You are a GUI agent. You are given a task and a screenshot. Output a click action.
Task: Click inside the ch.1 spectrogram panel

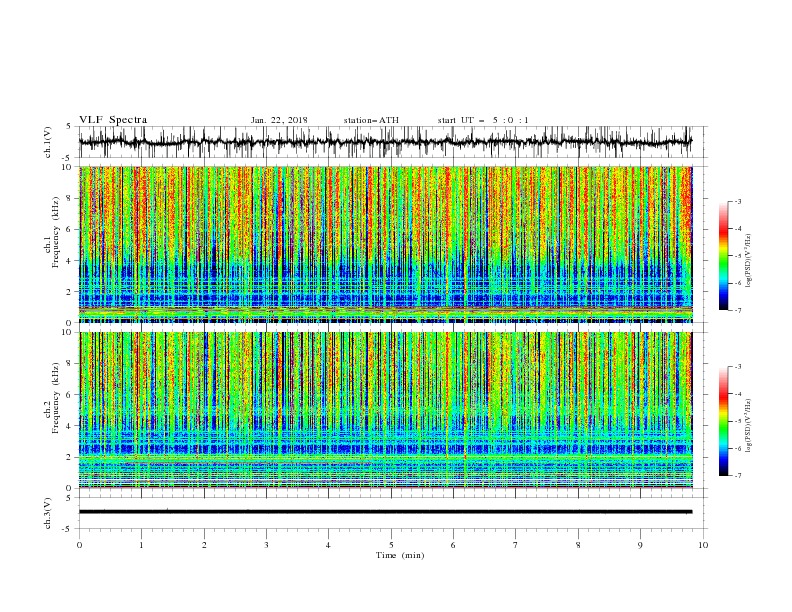(385, 244)
